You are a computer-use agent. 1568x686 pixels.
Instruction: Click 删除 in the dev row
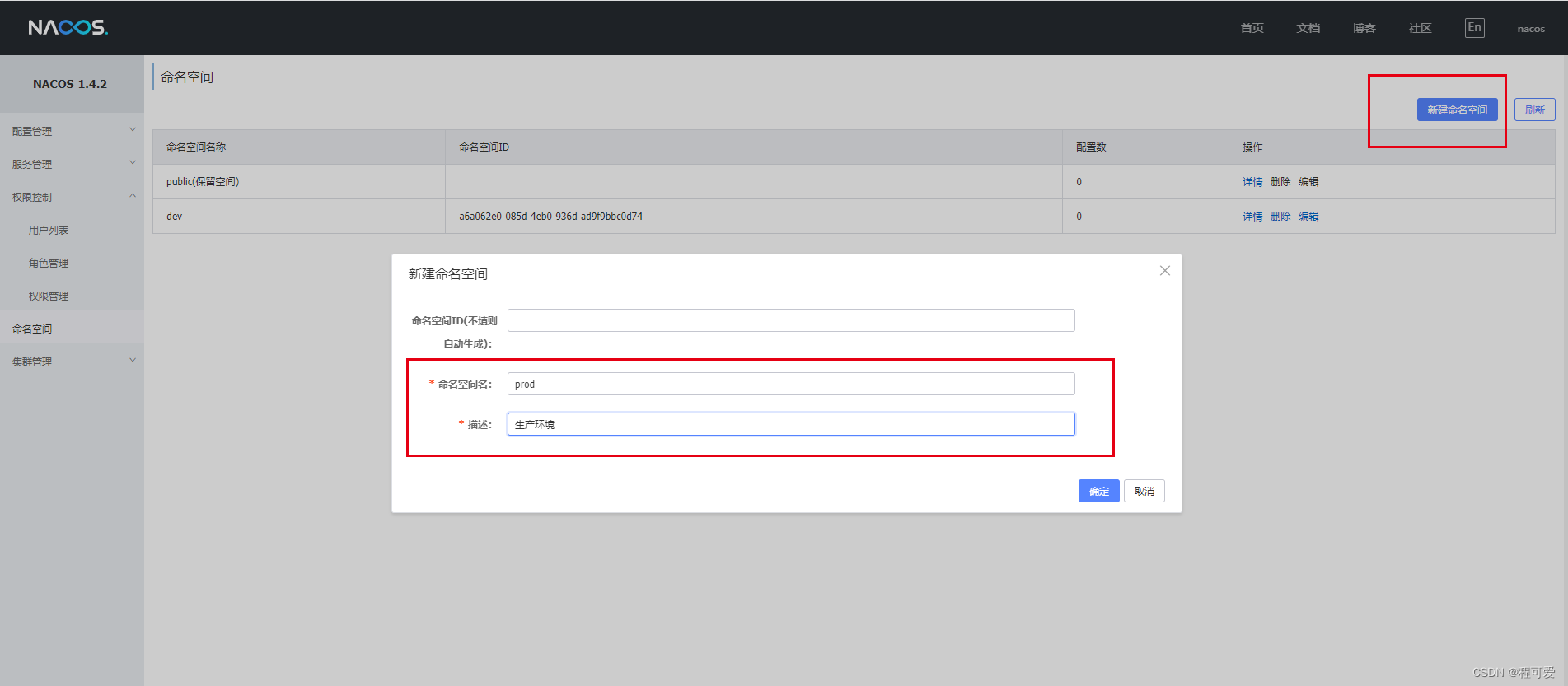click(1280, 217)
